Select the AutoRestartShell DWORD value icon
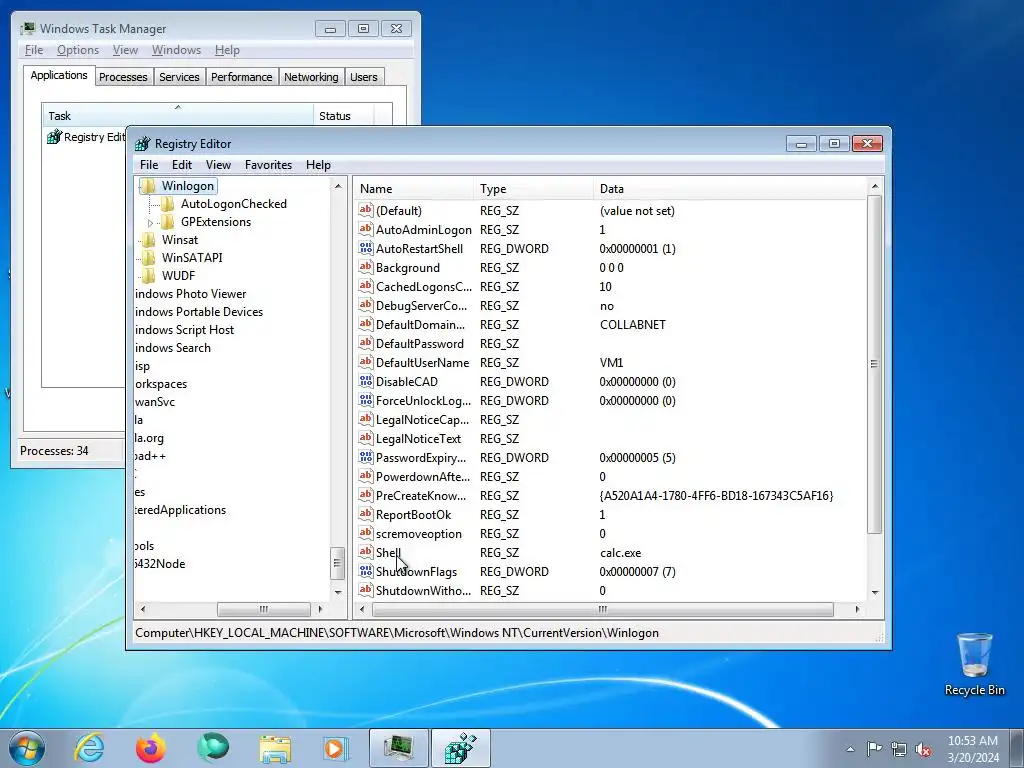 [366, 248]
